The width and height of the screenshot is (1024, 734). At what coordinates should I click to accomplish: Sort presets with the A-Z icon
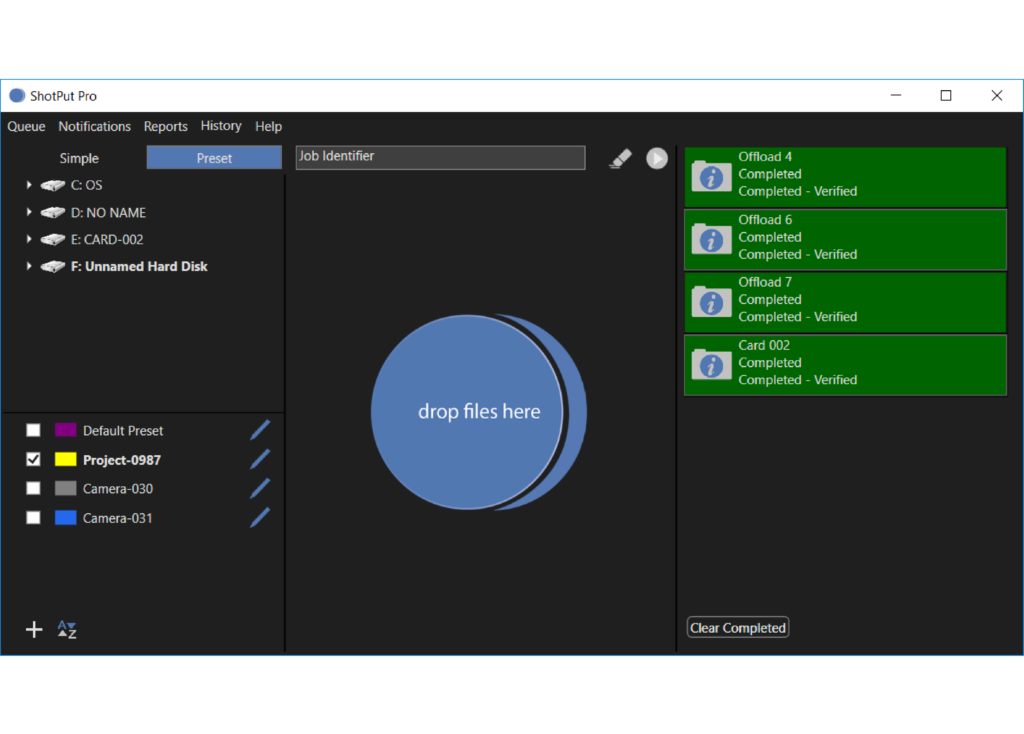pyautogui.click(x=67, y=629)
